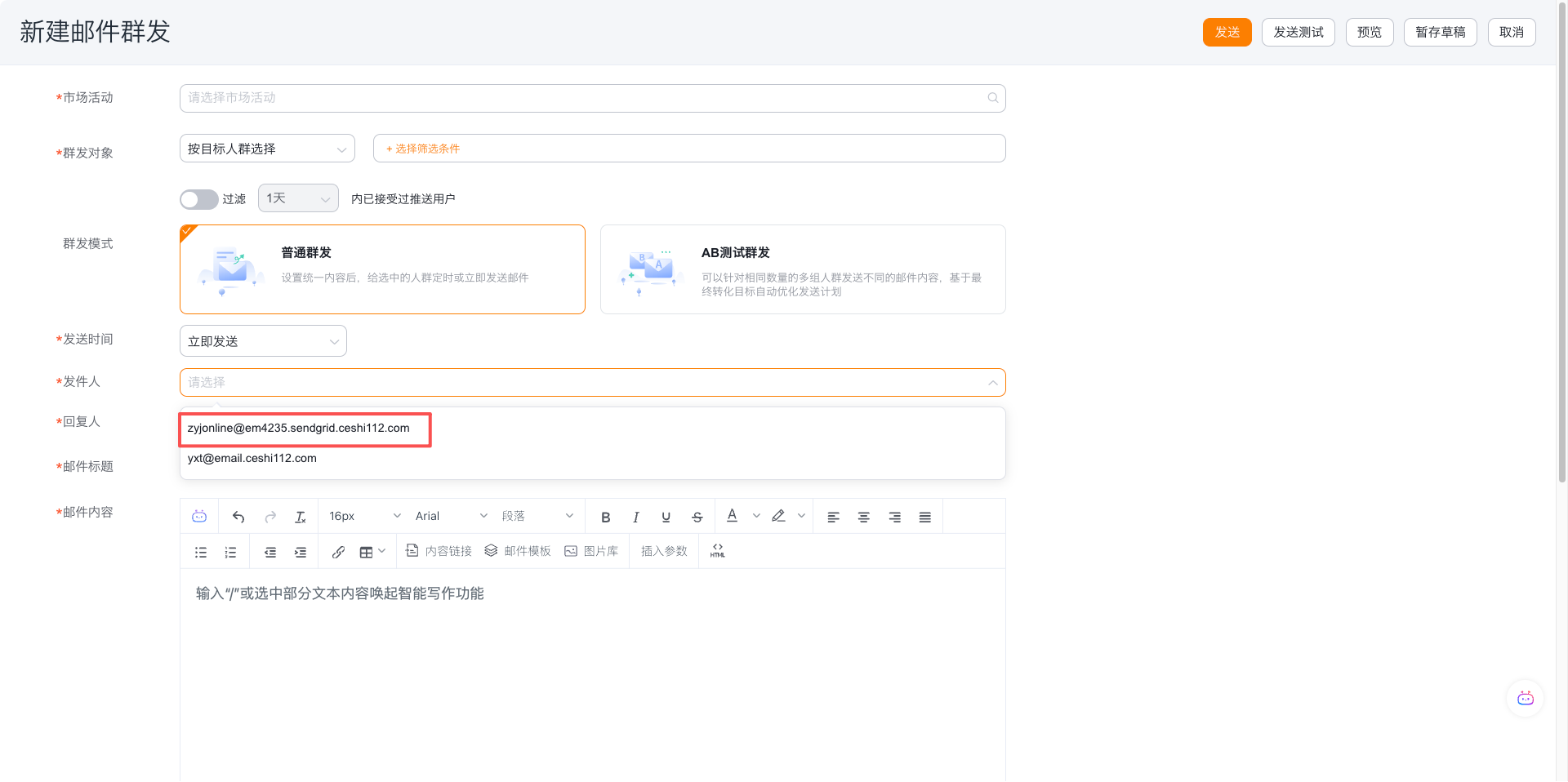Image resolution: width=1568 pixels, height=782 pixels.
Task: Open the Insert Table icon
Action: tap(366, 551)
